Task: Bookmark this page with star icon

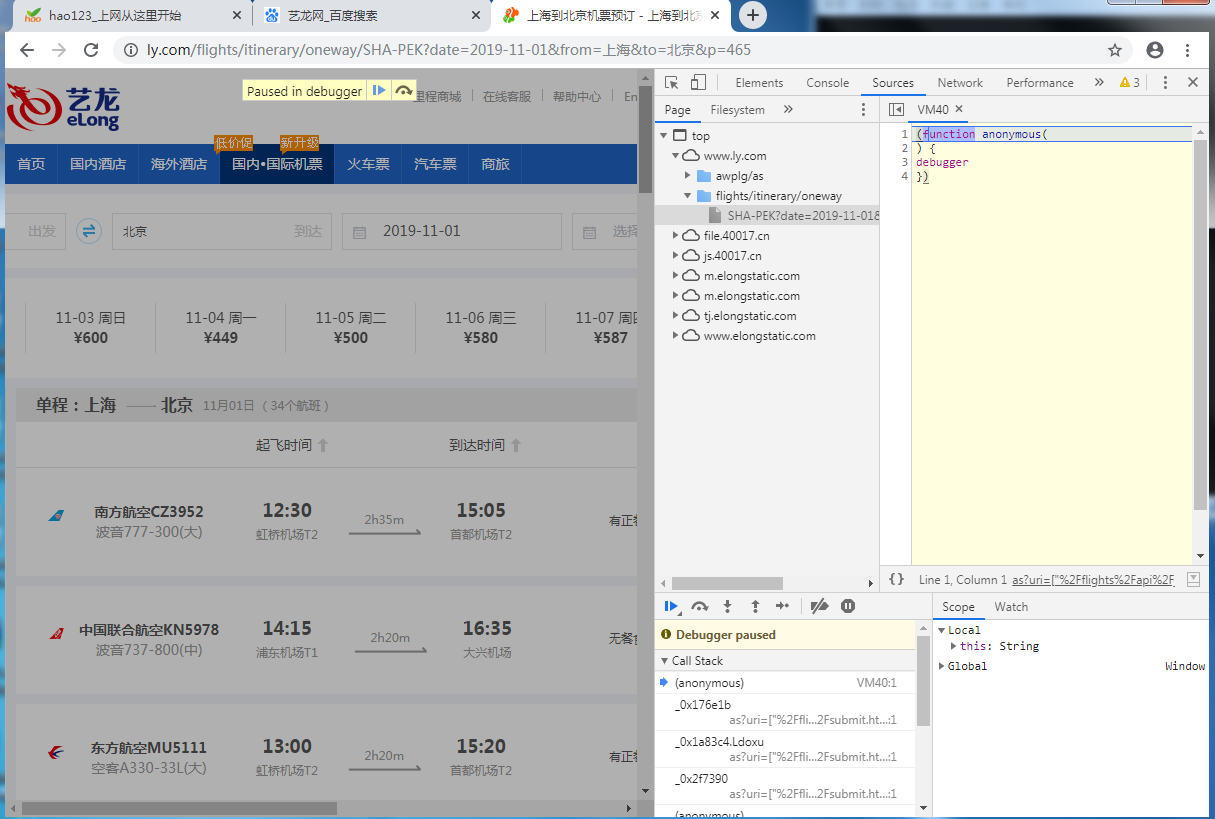Action: click(1115, 50)
